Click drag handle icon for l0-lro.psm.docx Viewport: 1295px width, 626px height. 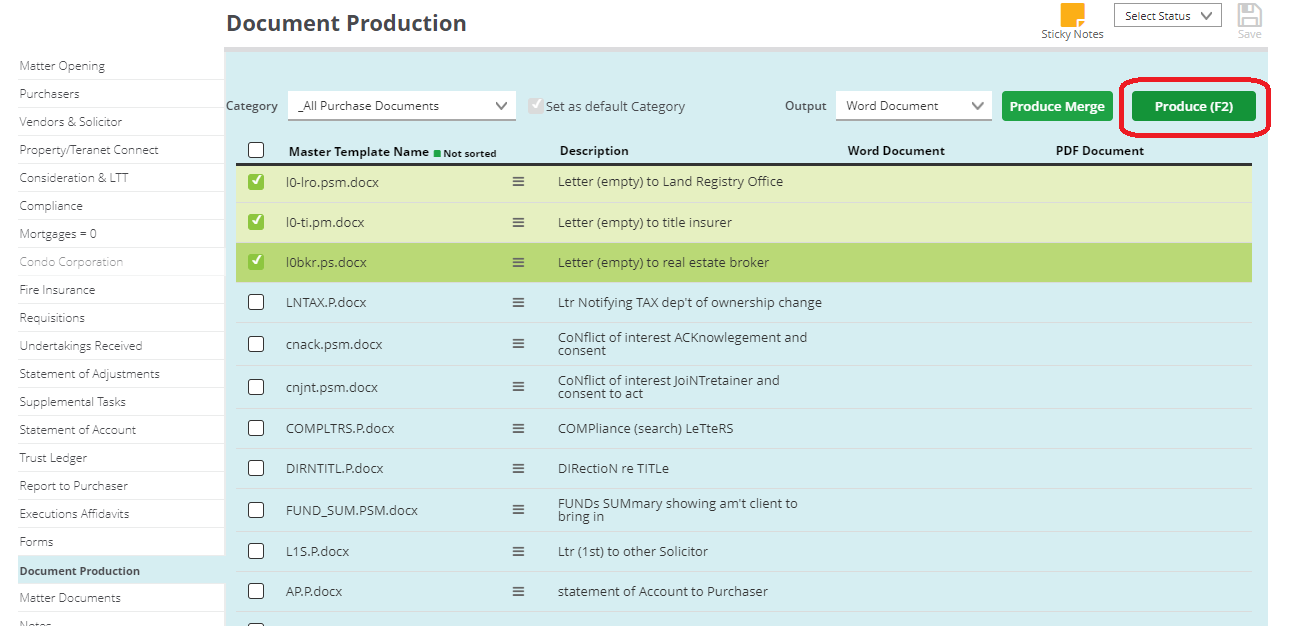[518, 182]
